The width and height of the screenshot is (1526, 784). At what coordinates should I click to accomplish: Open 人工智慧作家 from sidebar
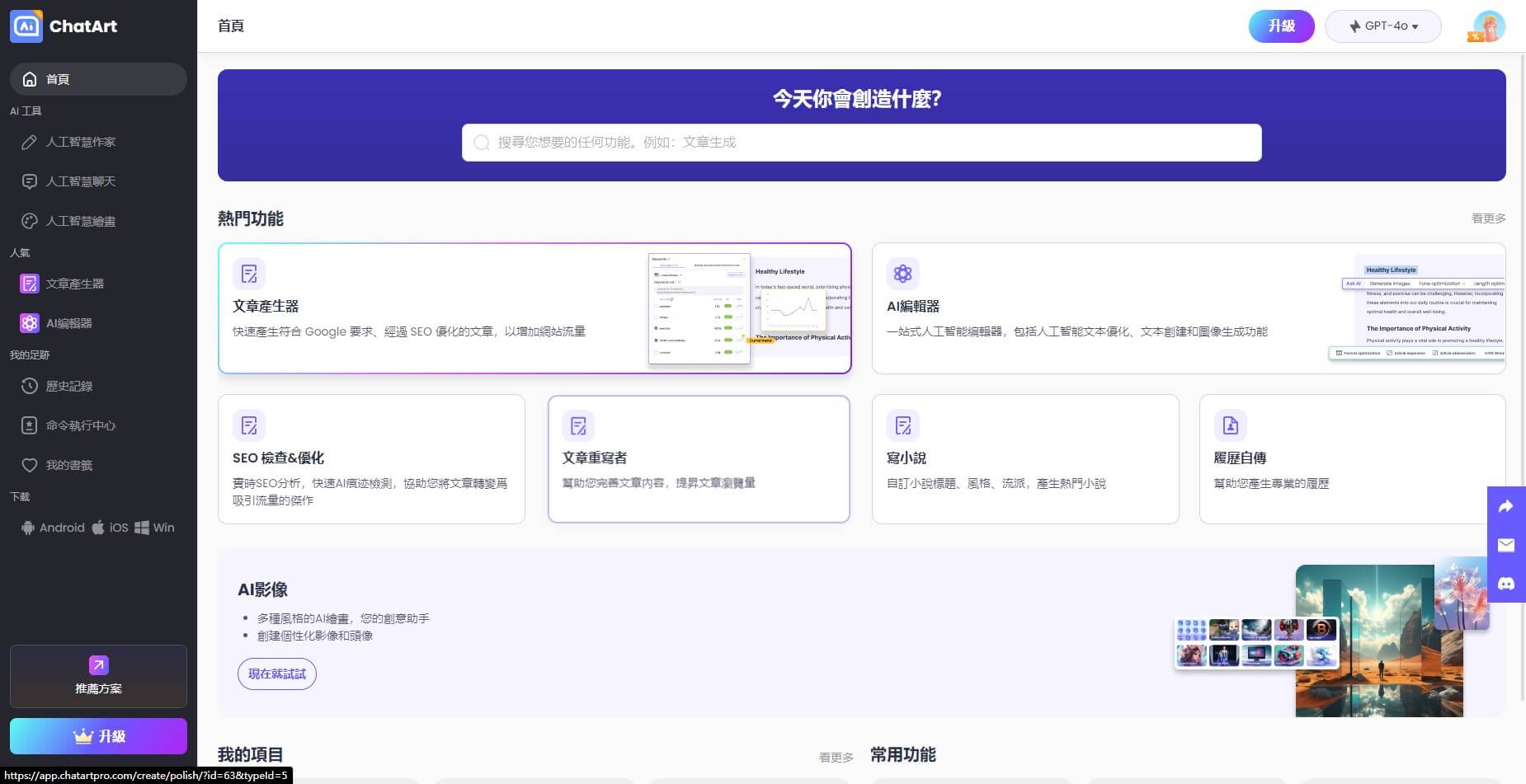(x=98, y=142)
